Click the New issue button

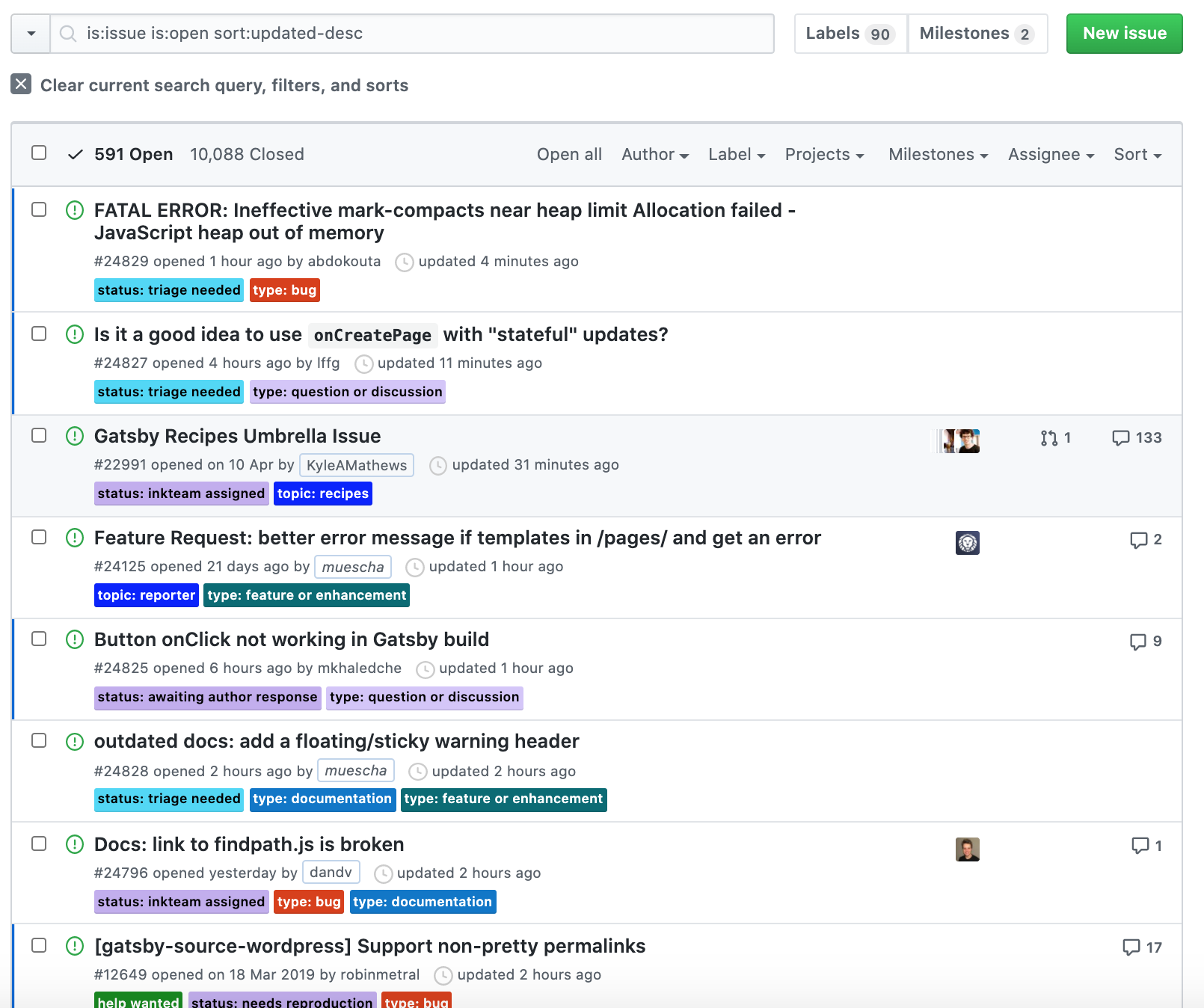click(1125, 34)
